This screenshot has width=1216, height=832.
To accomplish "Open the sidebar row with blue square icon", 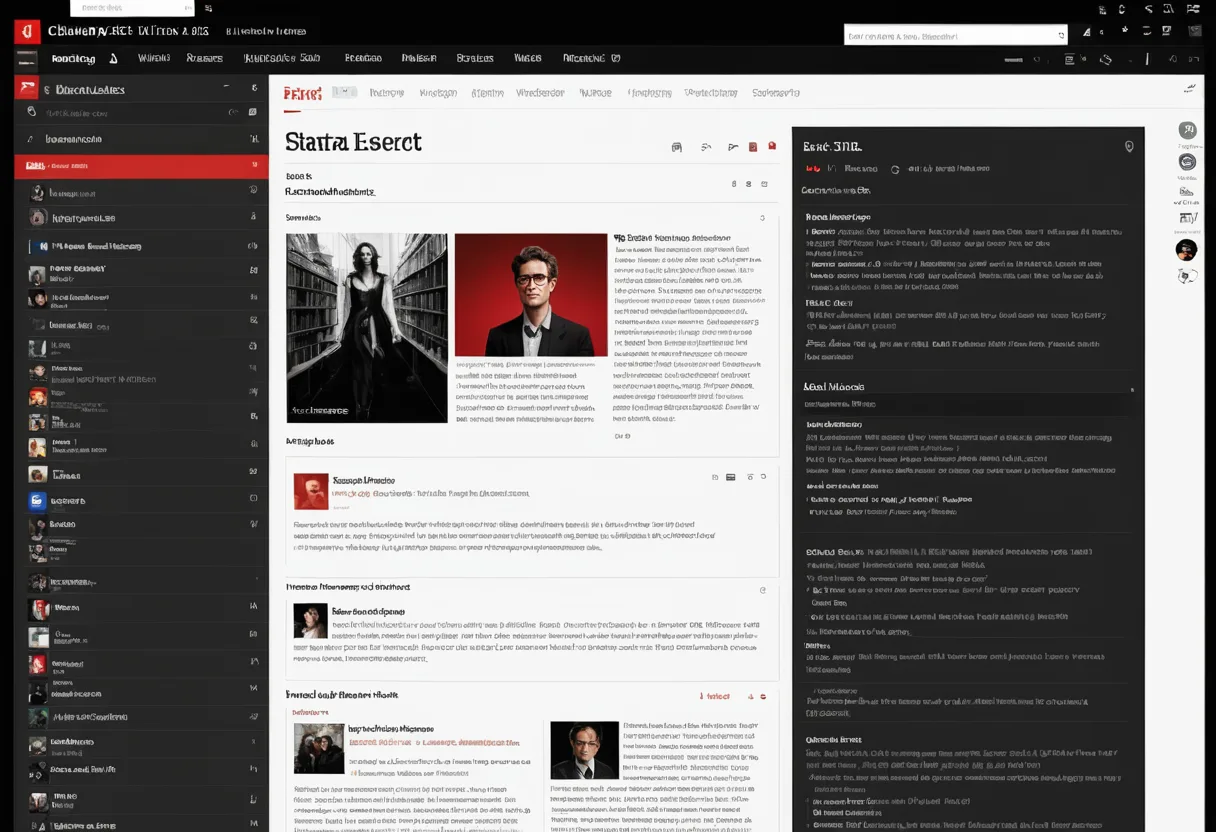I will [x=141, y=501].
